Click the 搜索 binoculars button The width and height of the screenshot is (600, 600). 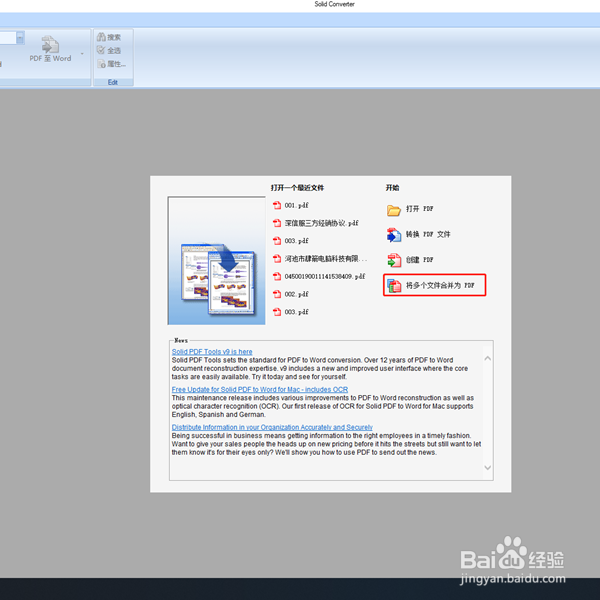109,37
